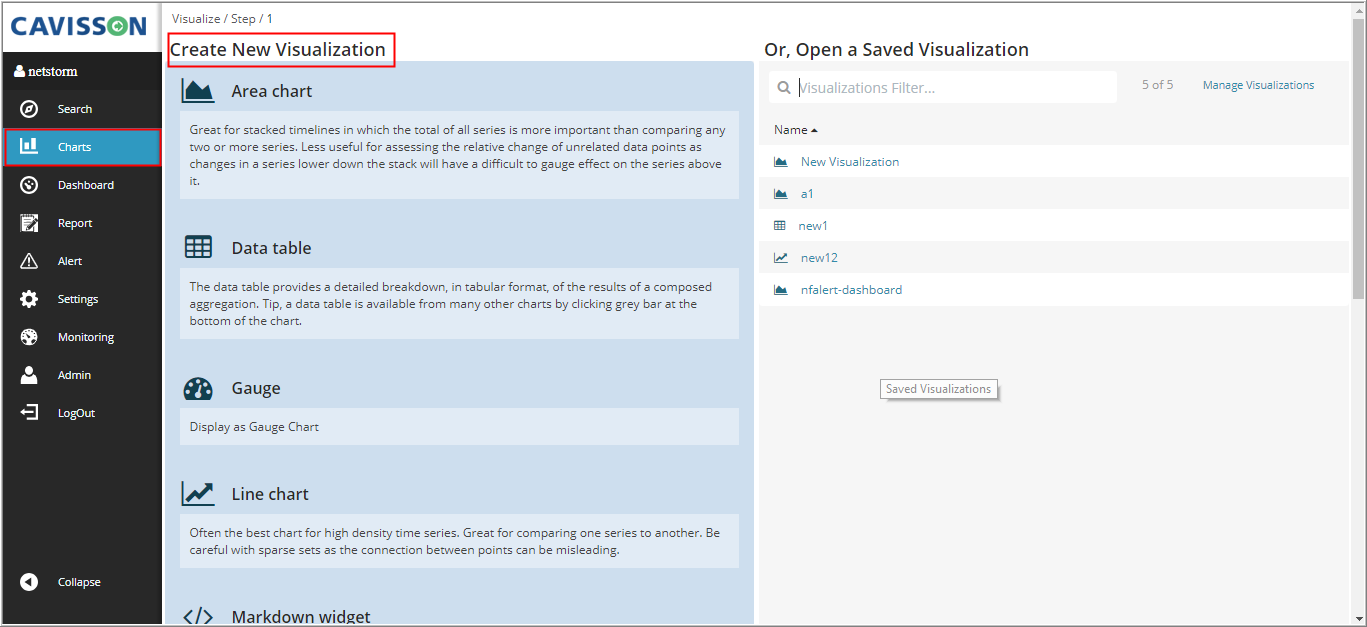Click the Markdown widget code icon
The height and width of the screenshot is (627, 1367).
[198, 617]
